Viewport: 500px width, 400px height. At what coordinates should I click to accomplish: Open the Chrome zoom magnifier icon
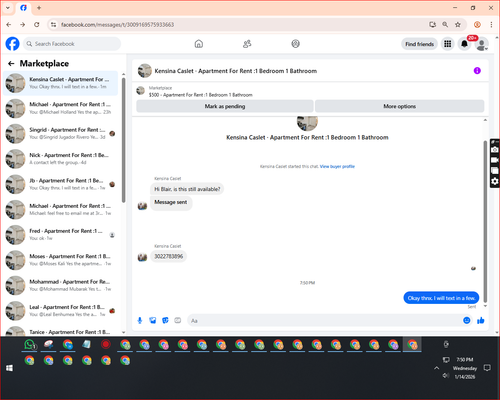(445, 24)
